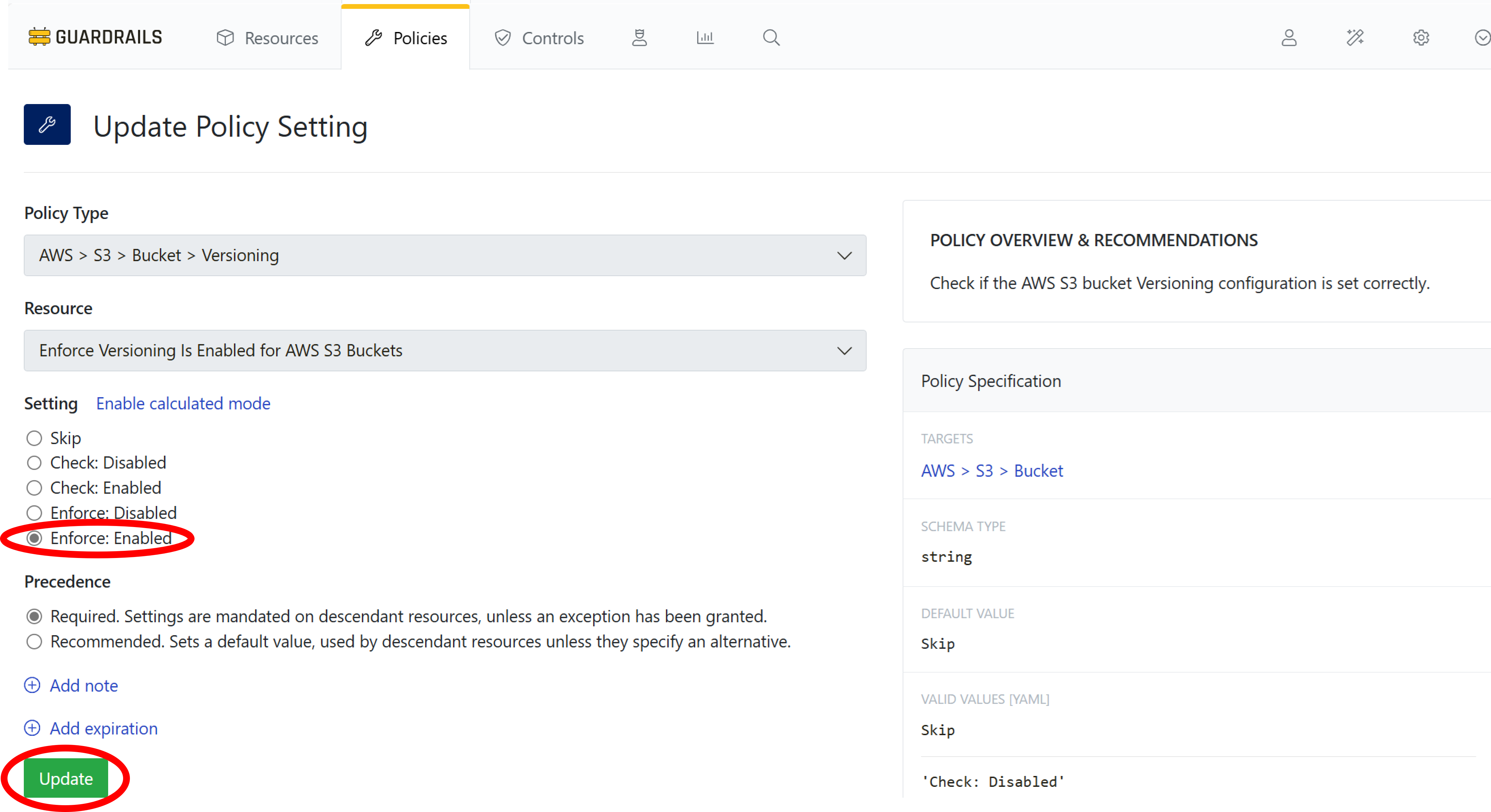Open the user profile icon

pos(1289,38)
